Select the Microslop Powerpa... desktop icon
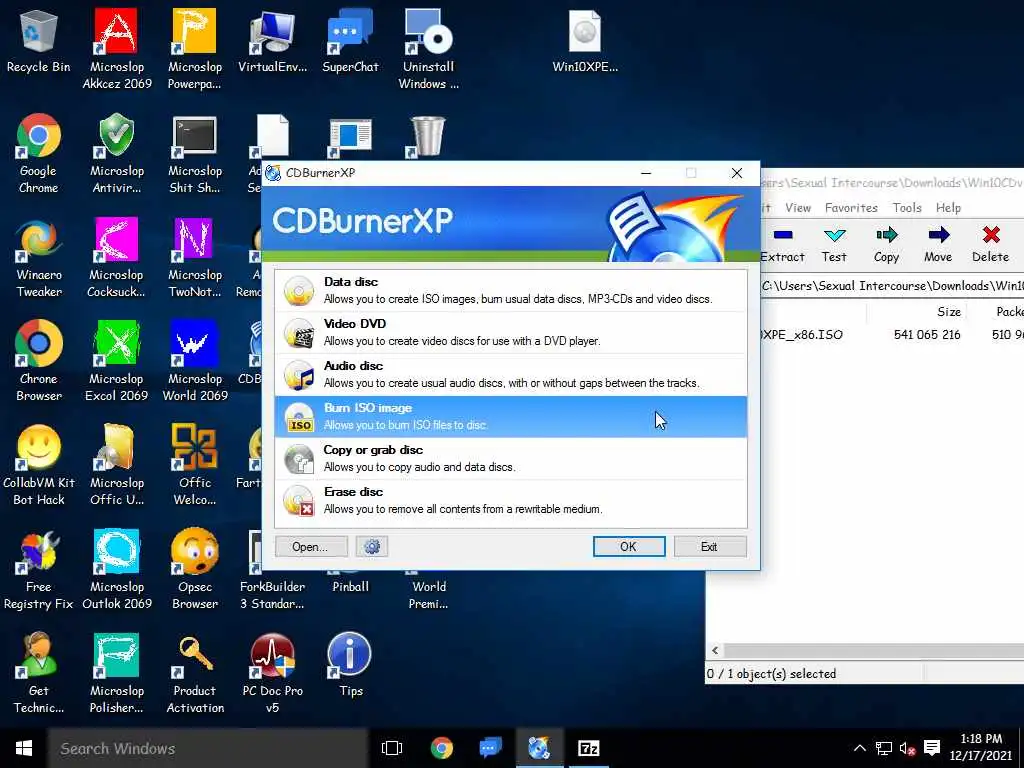 pyautogui.click(x=195, y=50)
